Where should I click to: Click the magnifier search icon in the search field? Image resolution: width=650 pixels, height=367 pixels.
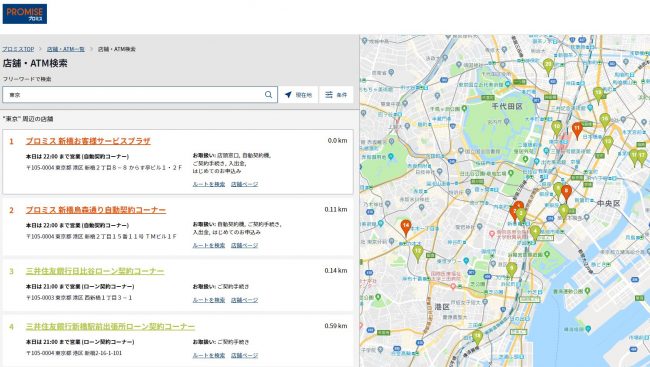coord(269,95)
